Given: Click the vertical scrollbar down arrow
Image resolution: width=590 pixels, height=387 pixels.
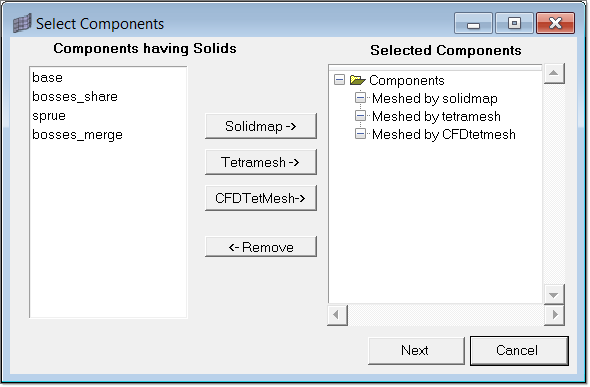Looking at the screenshot, I should coord(553,294).
